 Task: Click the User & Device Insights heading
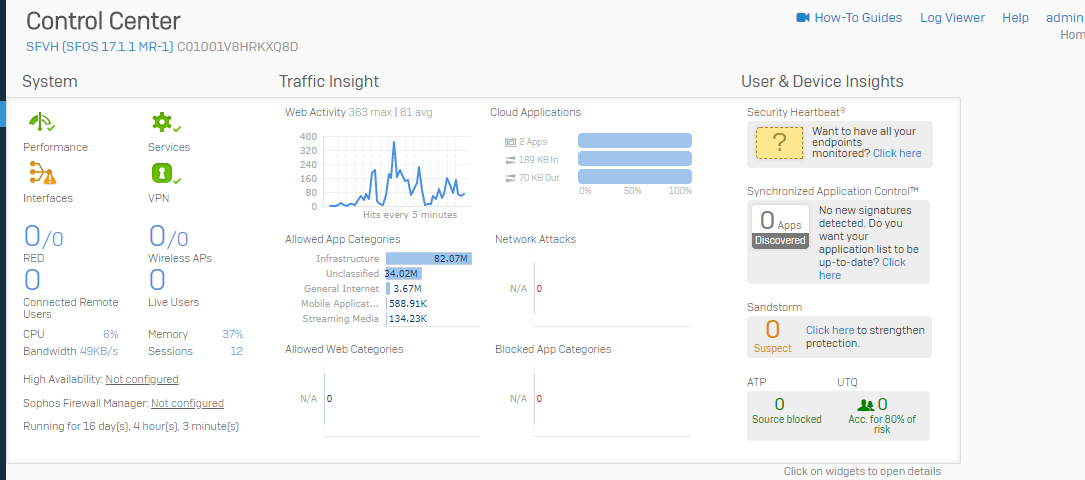point(822,81)
